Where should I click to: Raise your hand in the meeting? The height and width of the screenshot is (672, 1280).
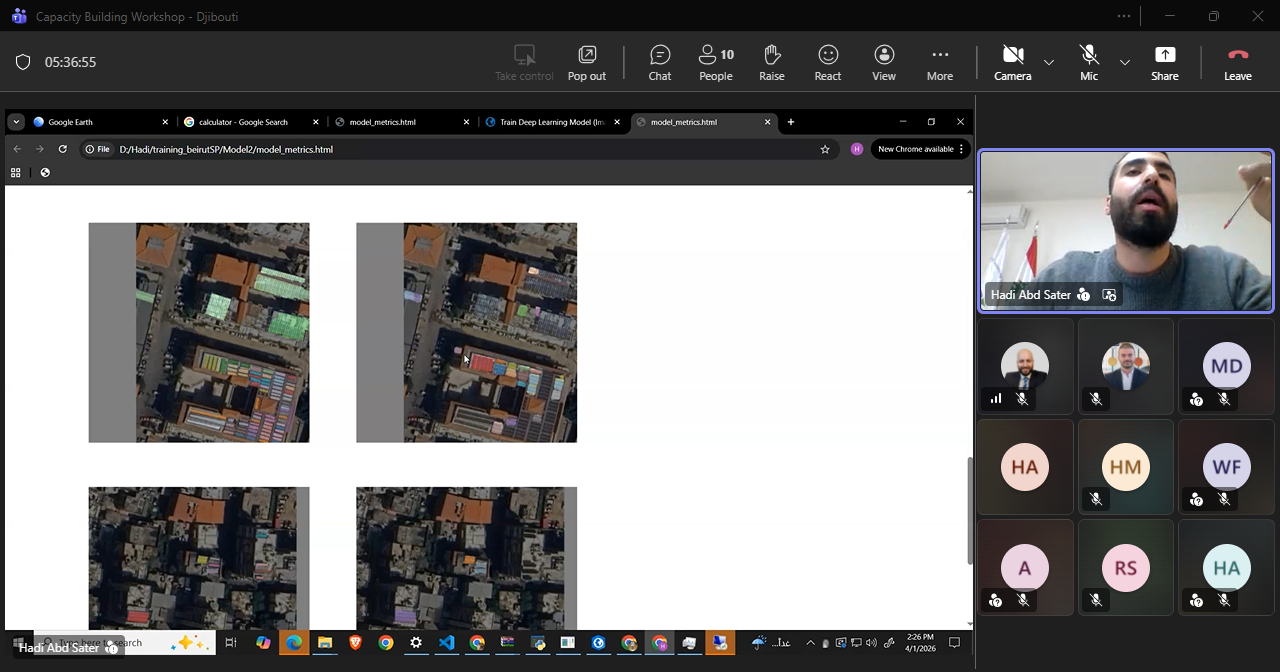[771, 62]
